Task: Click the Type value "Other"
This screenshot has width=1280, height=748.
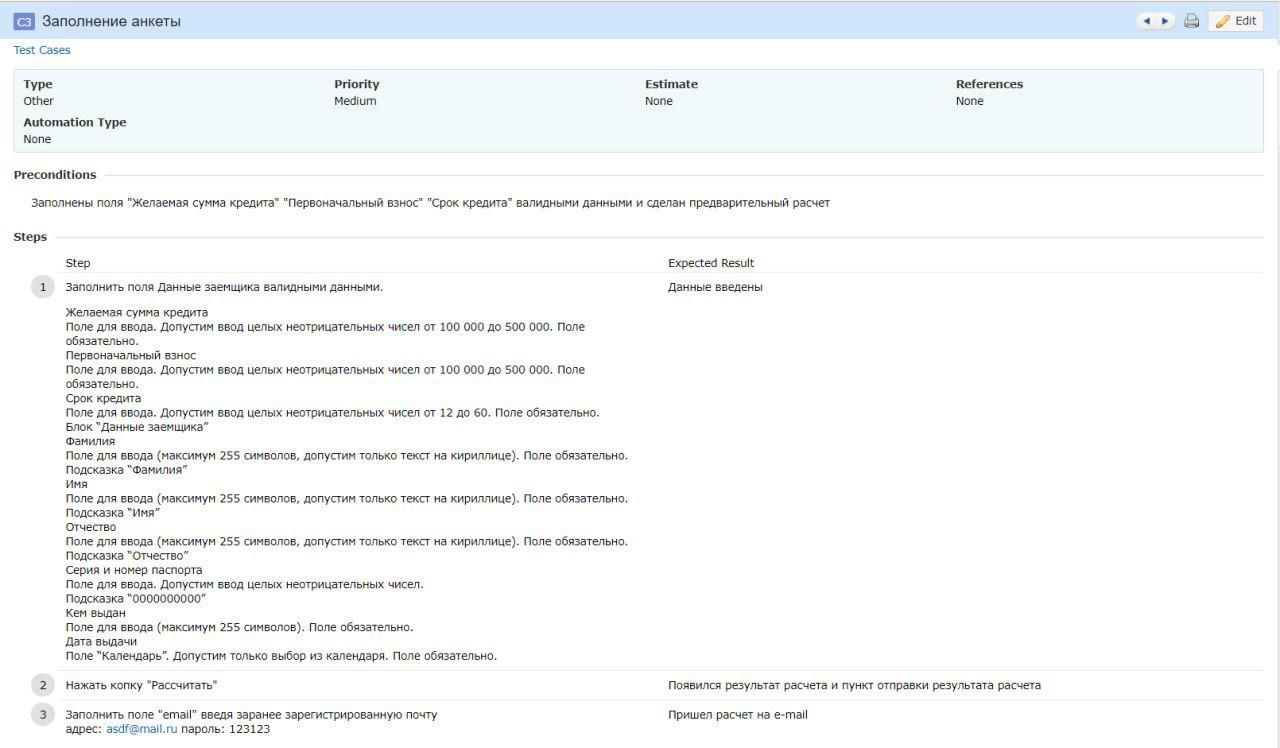Action: coord(39,101)
